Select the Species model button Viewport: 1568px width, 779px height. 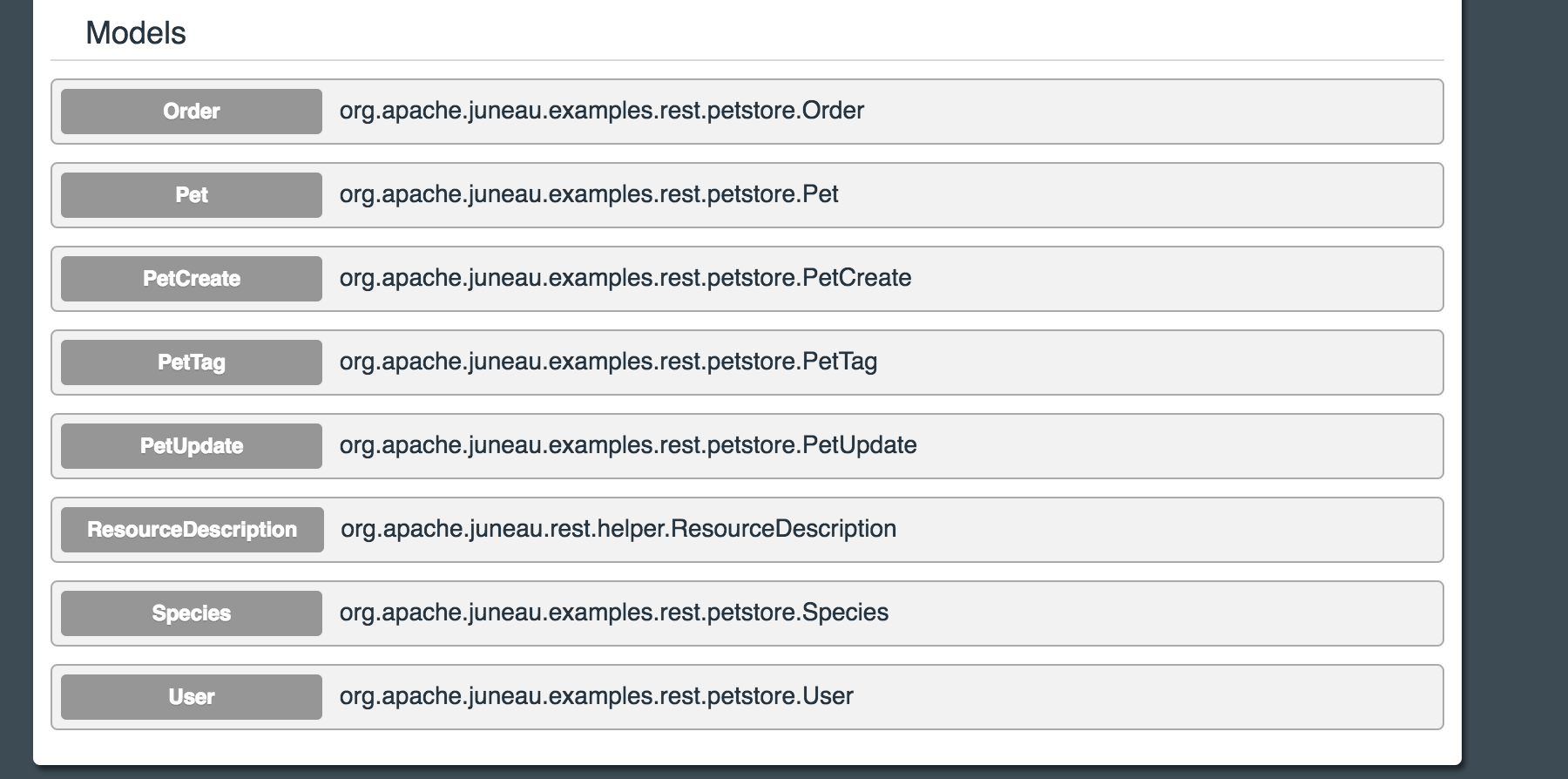tap(191, 613)
